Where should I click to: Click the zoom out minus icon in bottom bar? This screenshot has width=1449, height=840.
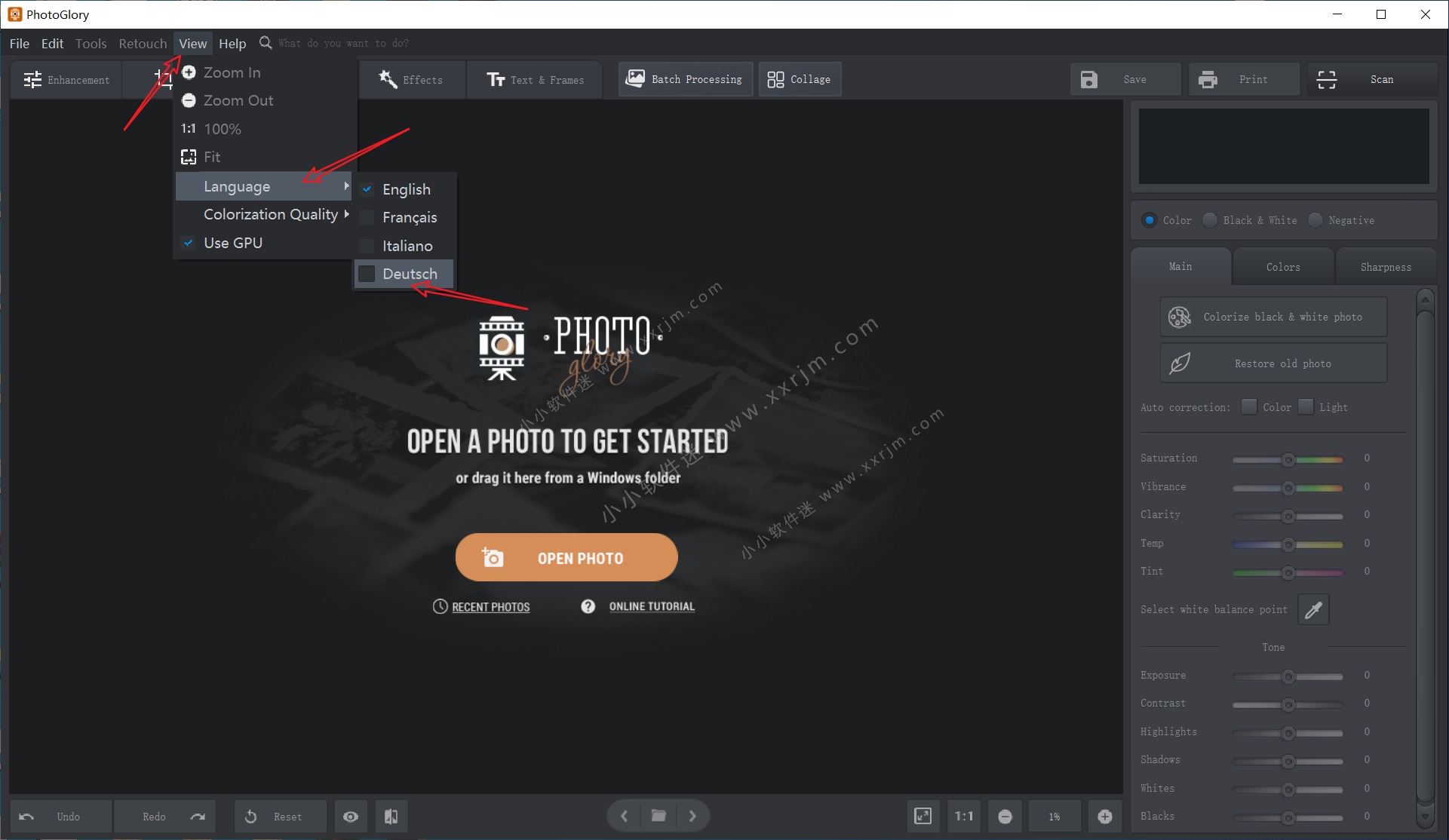click(1005, 817)
